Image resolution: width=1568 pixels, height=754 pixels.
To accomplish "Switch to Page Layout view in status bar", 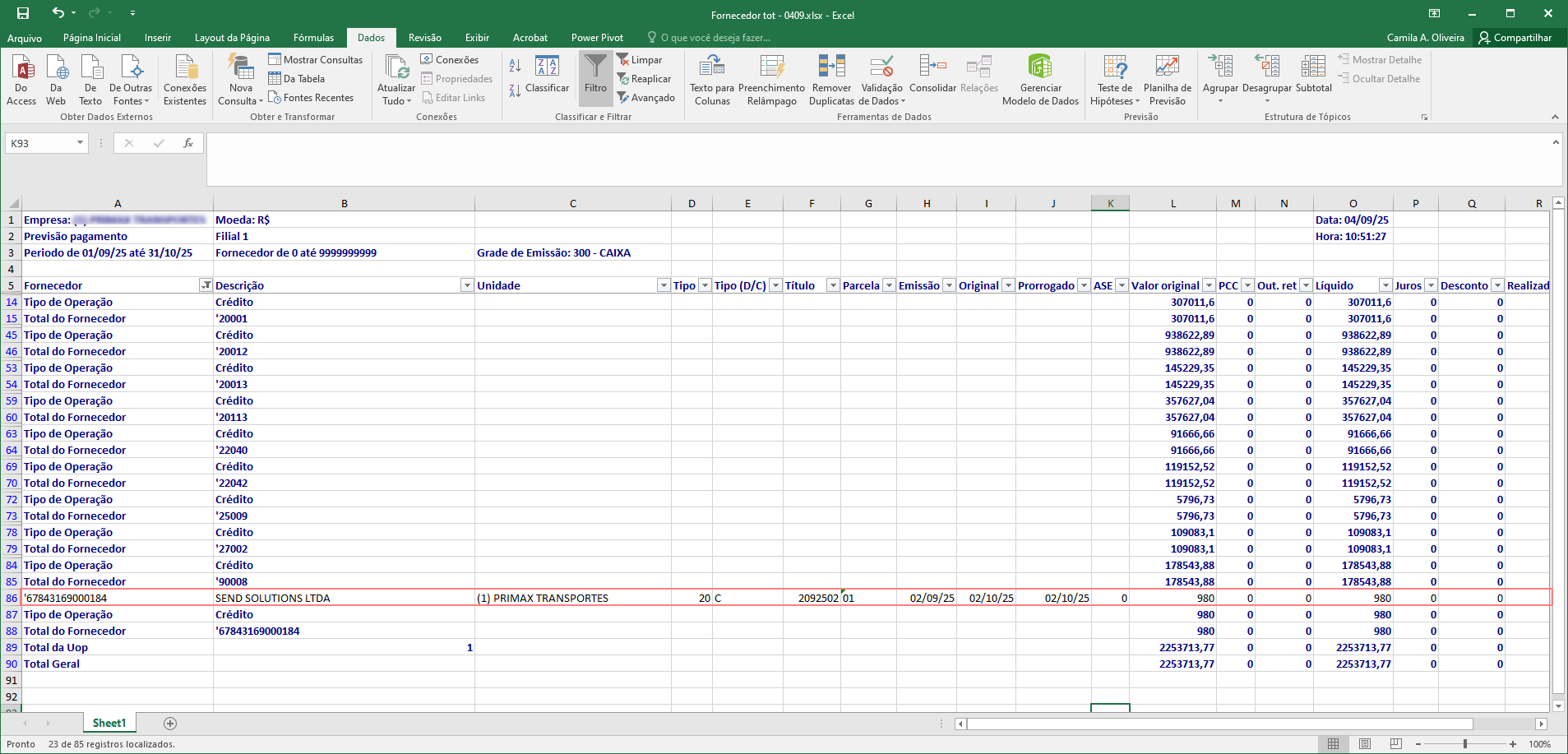I will pos(1365,743).
